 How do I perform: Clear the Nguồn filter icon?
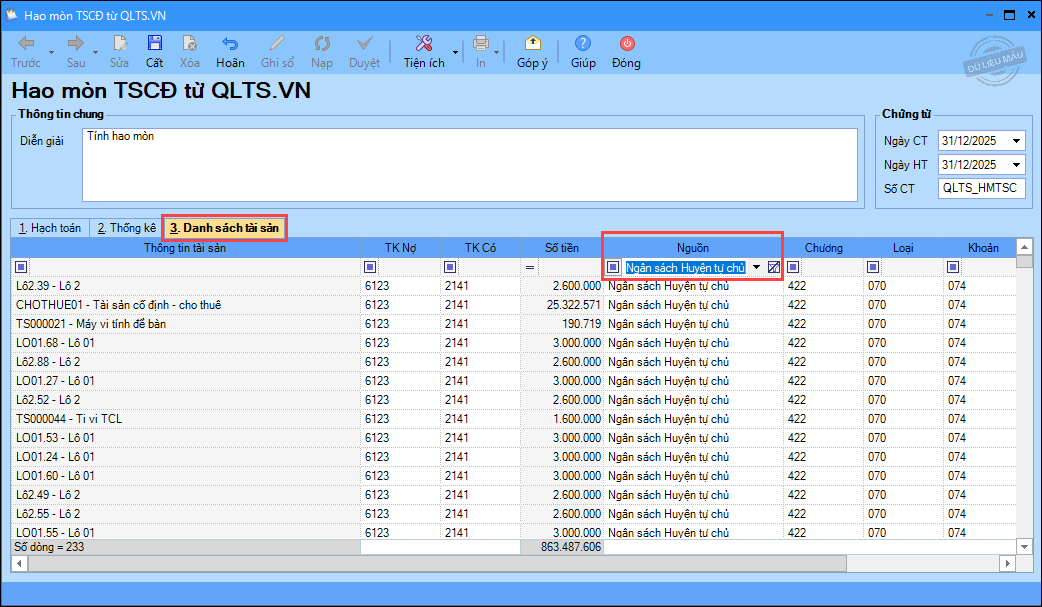[774, 267]
